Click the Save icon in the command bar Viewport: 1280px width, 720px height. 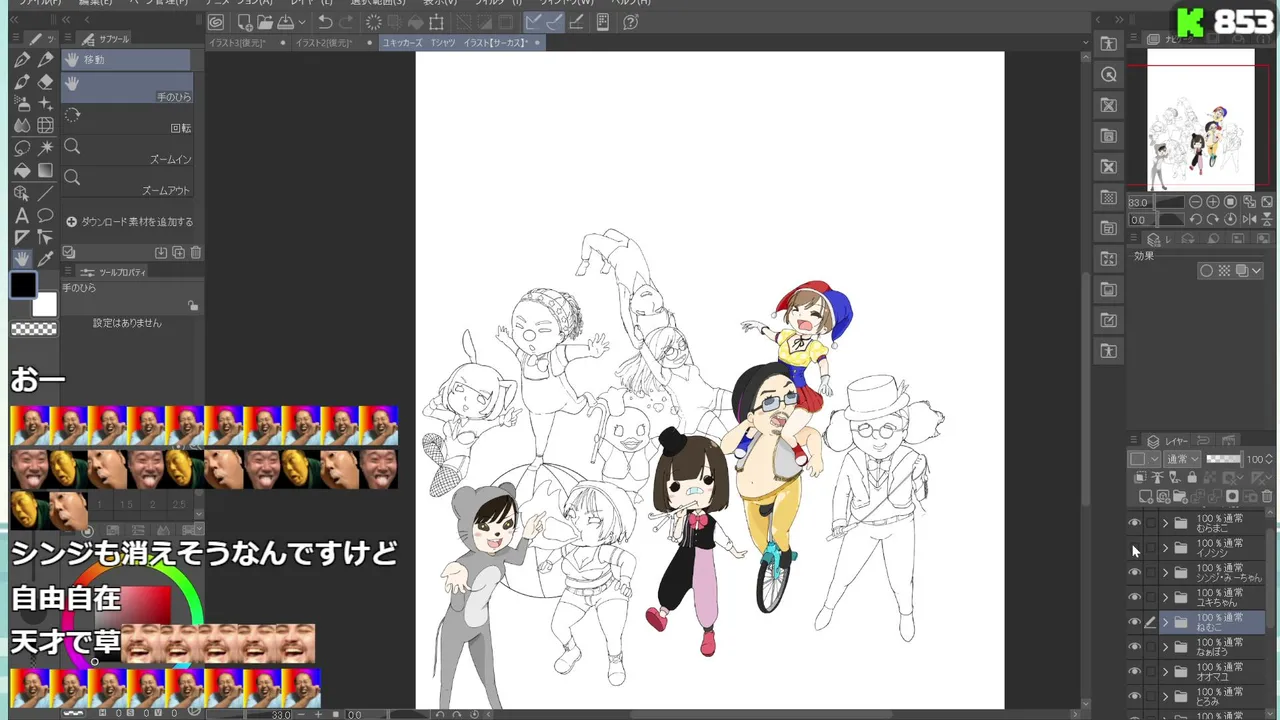coord(285,22)
